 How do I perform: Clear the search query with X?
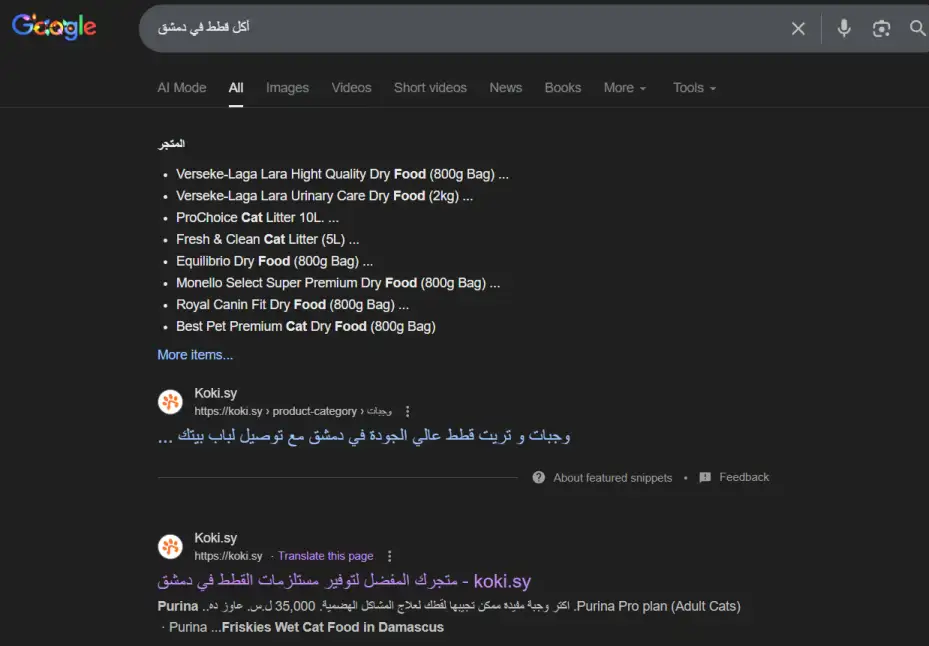(x=798, y=28)
